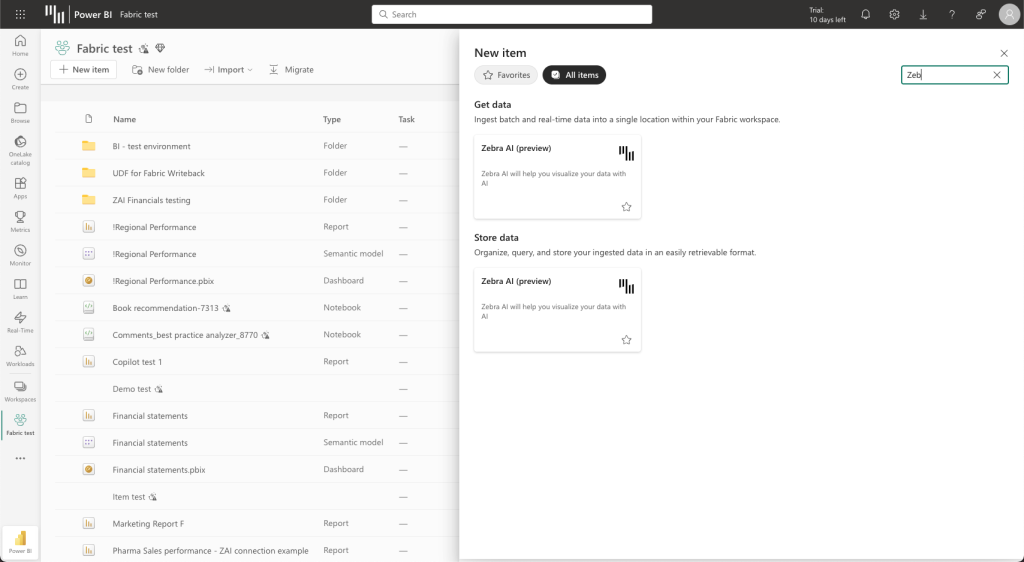The height and width of the screenshot is (562, 1024).
Task: Click the download icon in header
Action: [x=923, y=14]
